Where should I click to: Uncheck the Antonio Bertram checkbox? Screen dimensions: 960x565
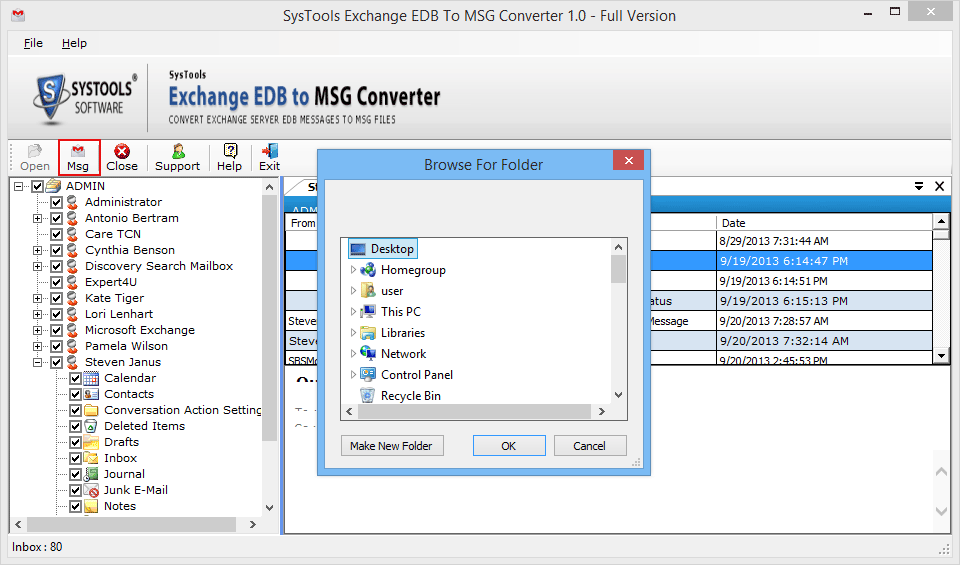[x=56, y=218]
